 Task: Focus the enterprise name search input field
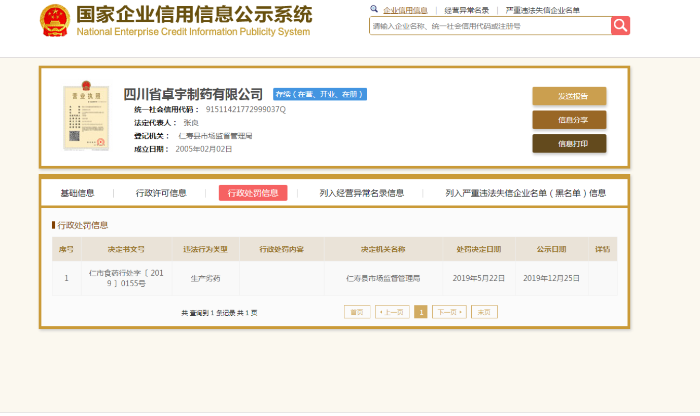coord(490,26)
